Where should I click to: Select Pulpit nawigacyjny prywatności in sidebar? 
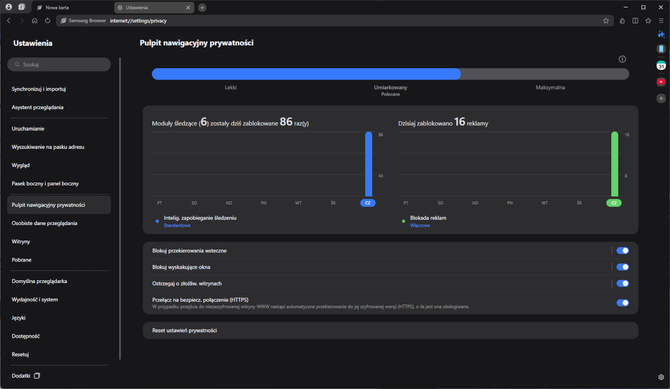pos(59,205)
